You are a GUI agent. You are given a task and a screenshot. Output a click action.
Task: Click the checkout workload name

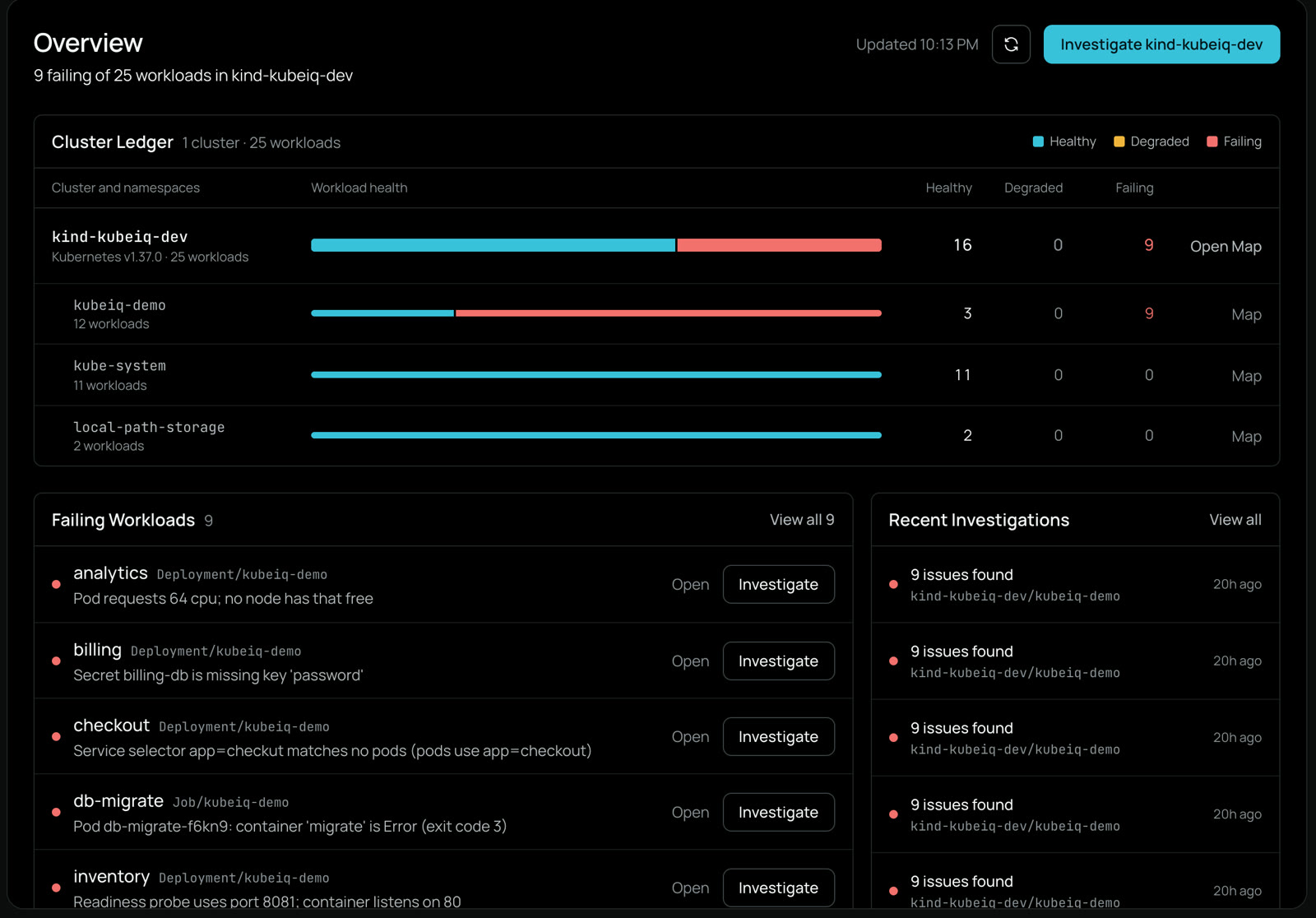[x=111, y=725]
